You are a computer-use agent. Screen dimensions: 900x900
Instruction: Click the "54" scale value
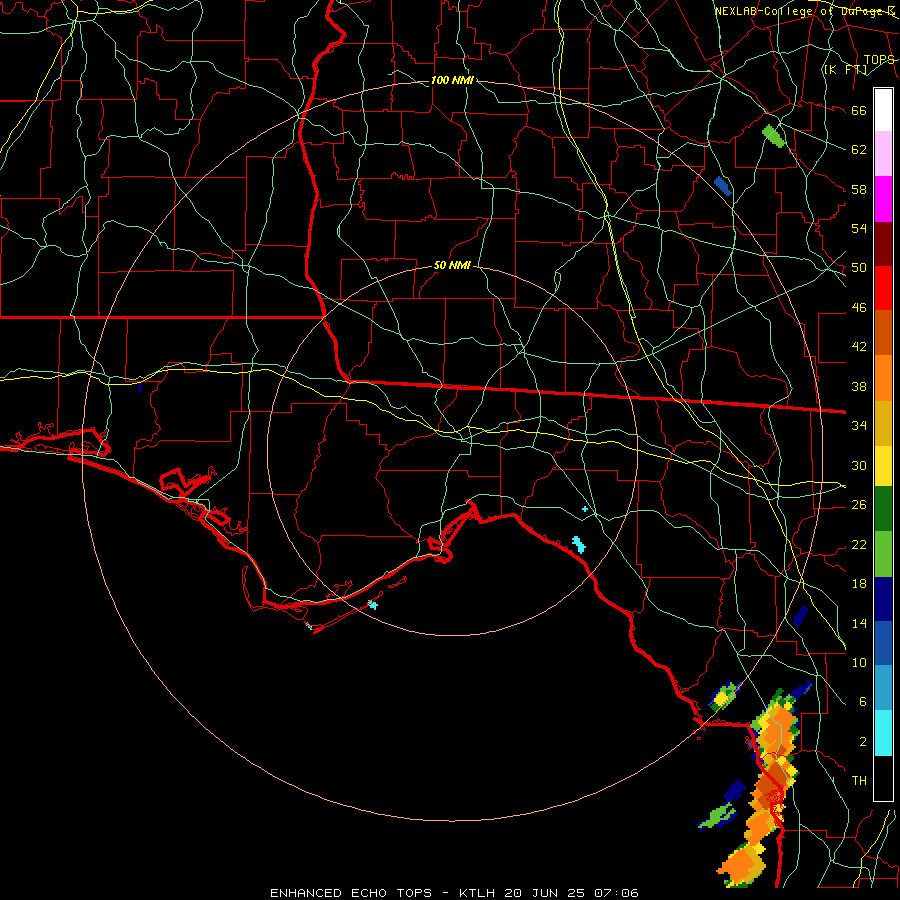point(859,228)
